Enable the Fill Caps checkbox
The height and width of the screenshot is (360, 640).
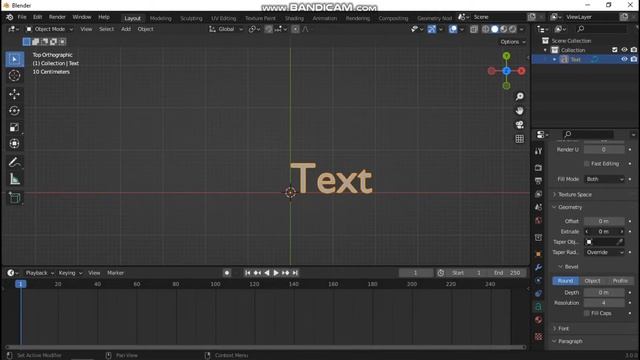pyautogui.click(x=587, y=313)
